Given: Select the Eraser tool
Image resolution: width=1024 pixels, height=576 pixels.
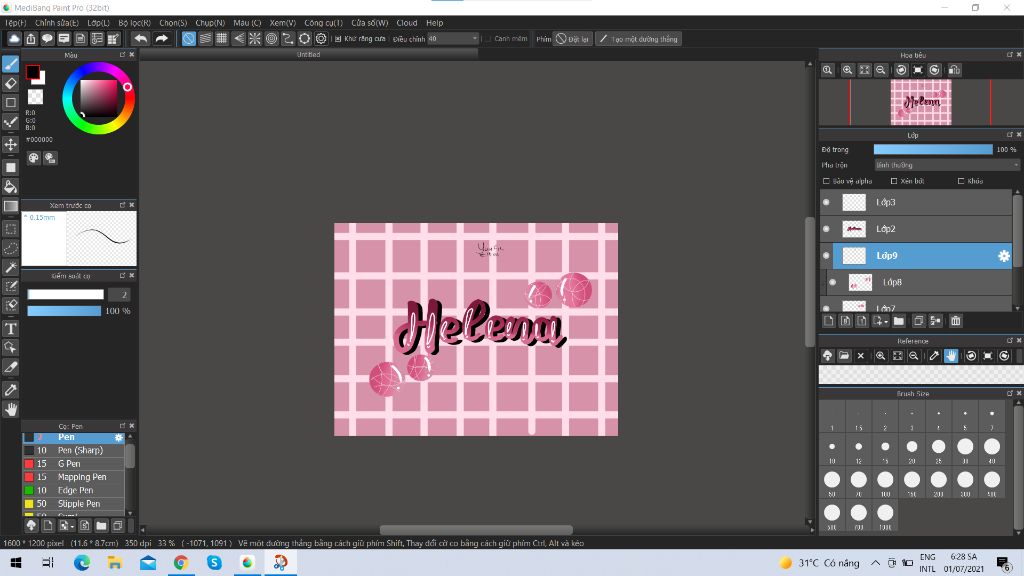Looking at the screenshot, I should point(10,84).
